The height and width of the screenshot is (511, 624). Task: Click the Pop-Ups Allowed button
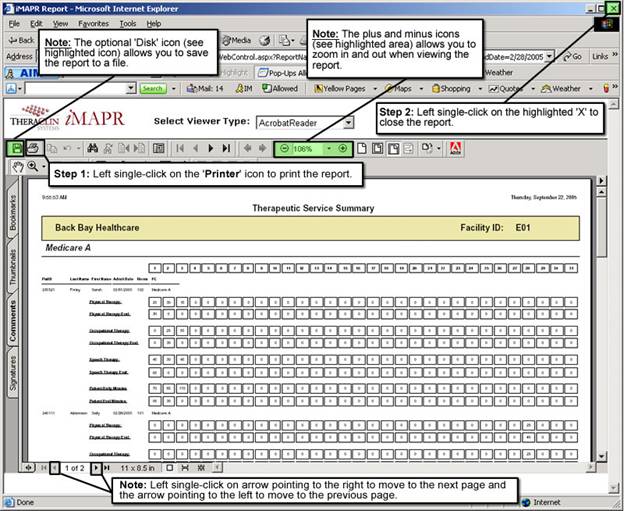click(x=282, y=73)
